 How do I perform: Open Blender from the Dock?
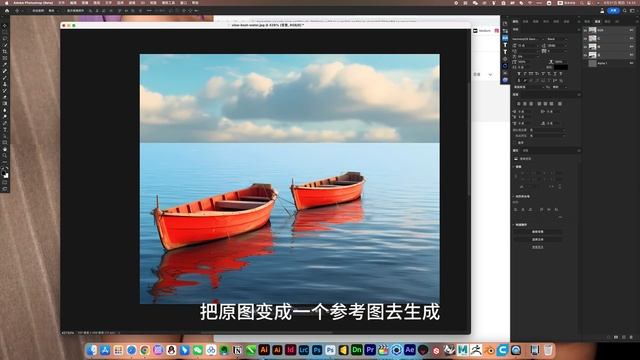489,350
